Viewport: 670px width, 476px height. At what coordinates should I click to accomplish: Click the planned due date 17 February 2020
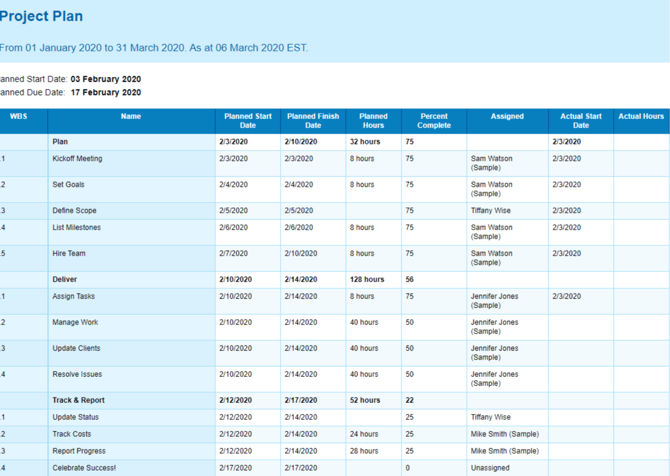tap(106, 92)
